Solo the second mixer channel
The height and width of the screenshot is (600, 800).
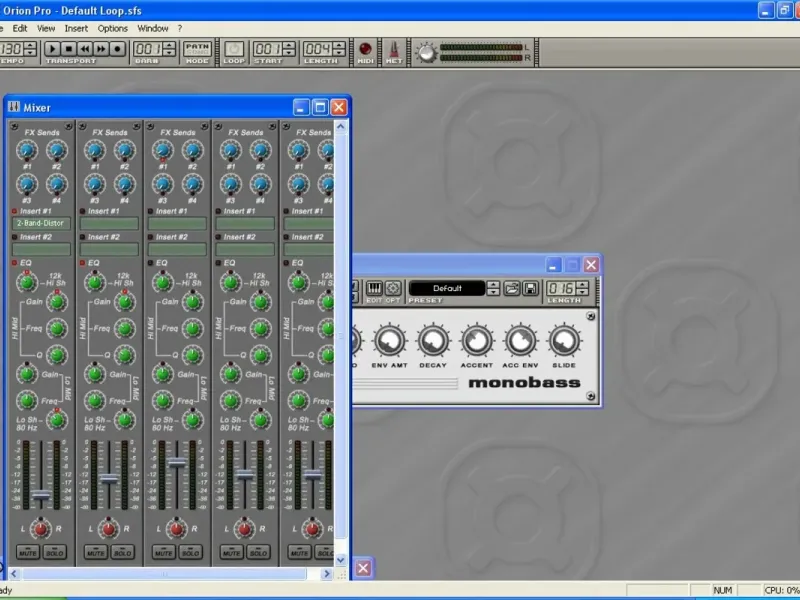pyautogui.click(x=122, y=552)
